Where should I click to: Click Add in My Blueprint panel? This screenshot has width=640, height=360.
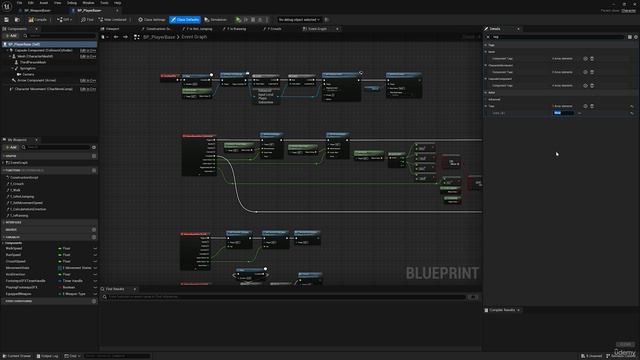tap(11, 147)
